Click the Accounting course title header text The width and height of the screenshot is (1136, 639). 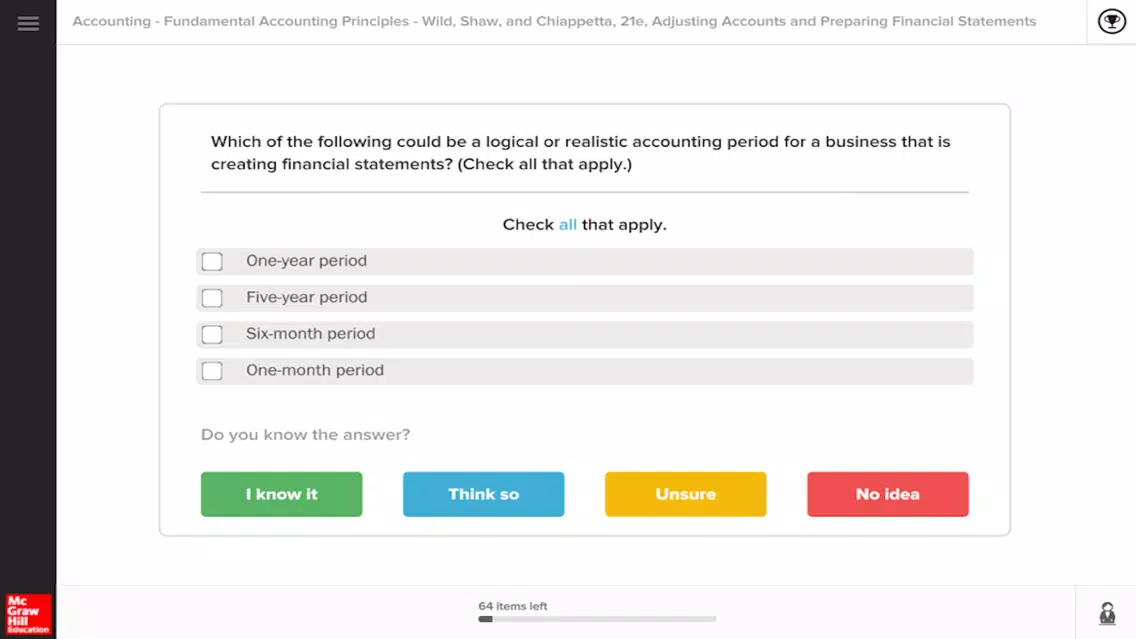[x=554, y=21]
